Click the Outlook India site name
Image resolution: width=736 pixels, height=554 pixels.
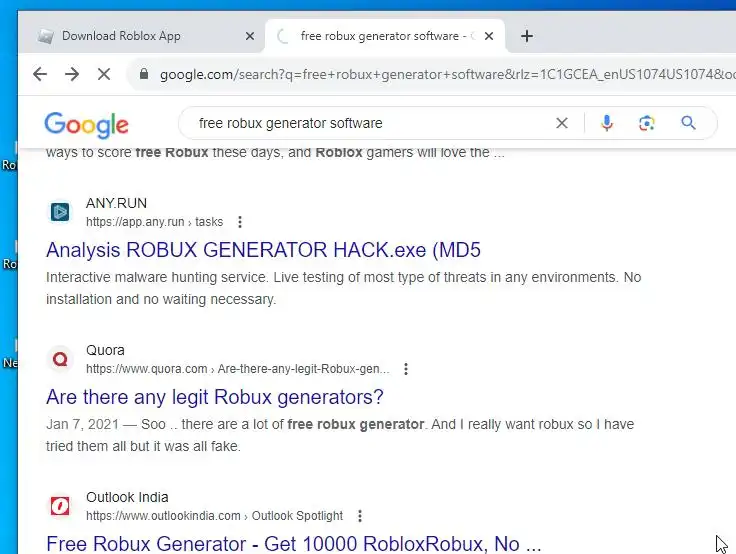pos(127,497)
